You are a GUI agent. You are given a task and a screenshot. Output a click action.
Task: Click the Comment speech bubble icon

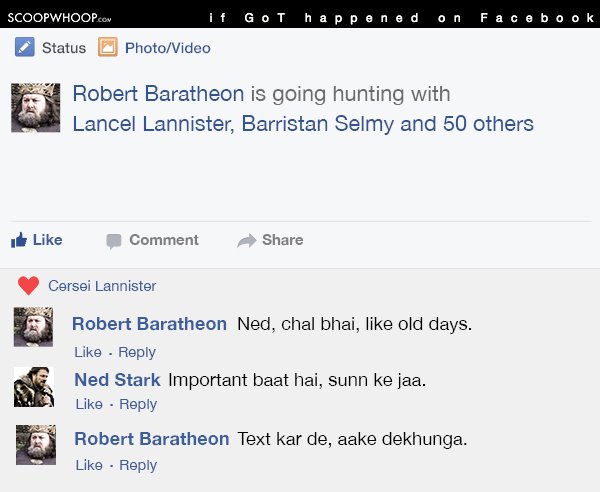[114, 241]
